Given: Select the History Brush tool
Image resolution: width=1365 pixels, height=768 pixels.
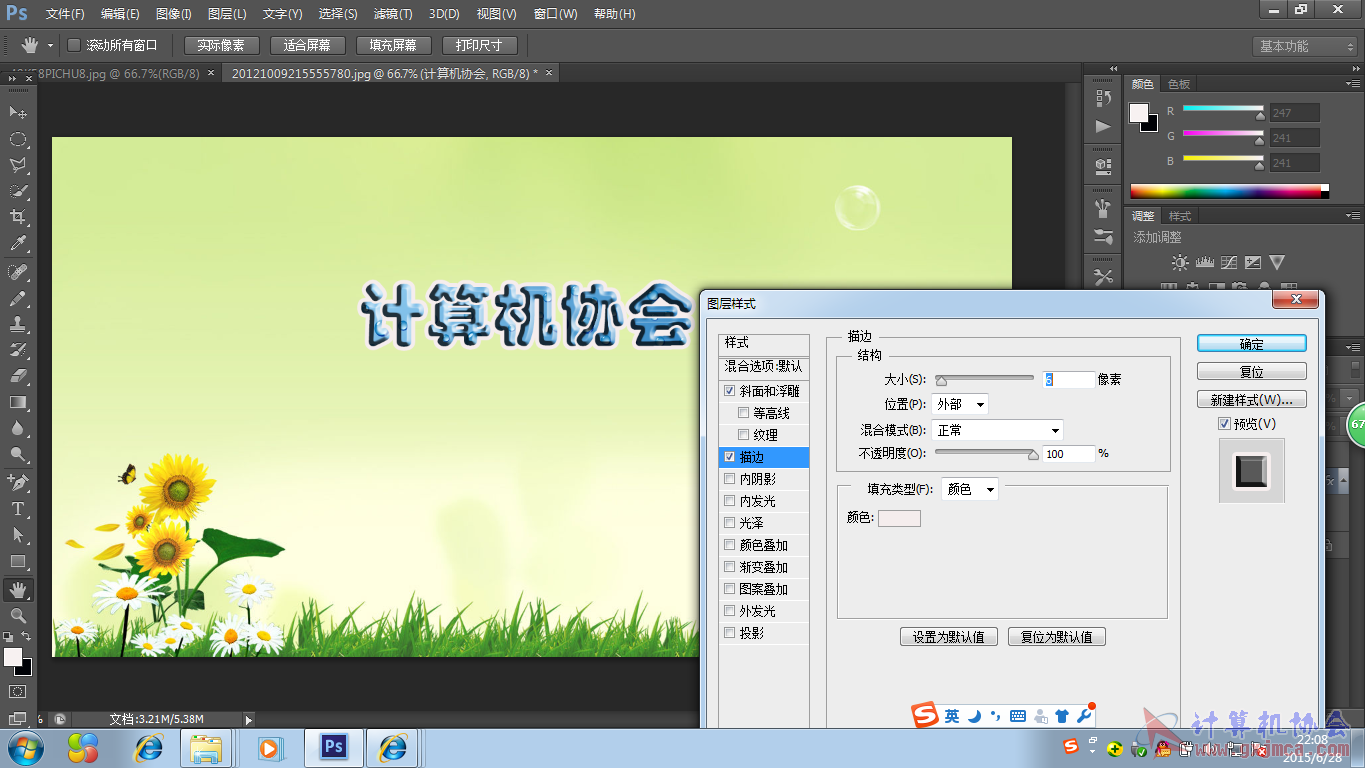Looking at the screenshot, I should [x=18, y=351].
